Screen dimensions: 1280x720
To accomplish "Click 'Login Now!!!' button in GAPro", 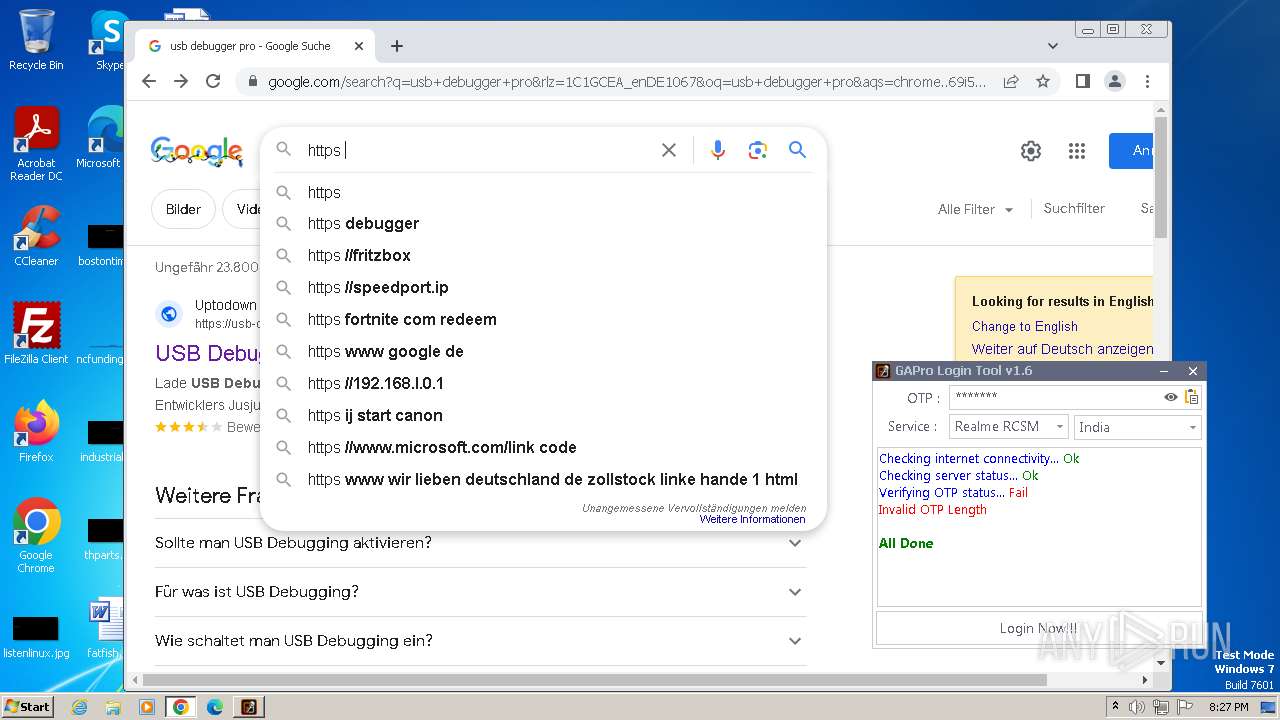I will (x=1039, y=629).
